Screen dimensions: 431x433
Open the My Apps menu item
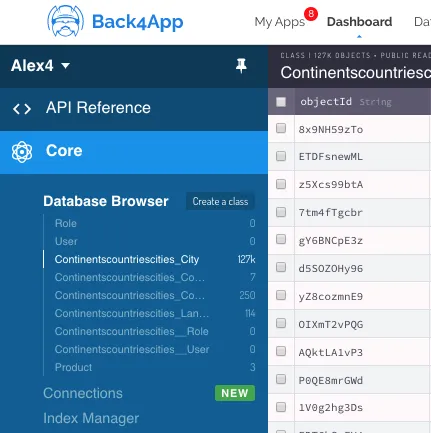pyautogui.click(x=280, y=22)
